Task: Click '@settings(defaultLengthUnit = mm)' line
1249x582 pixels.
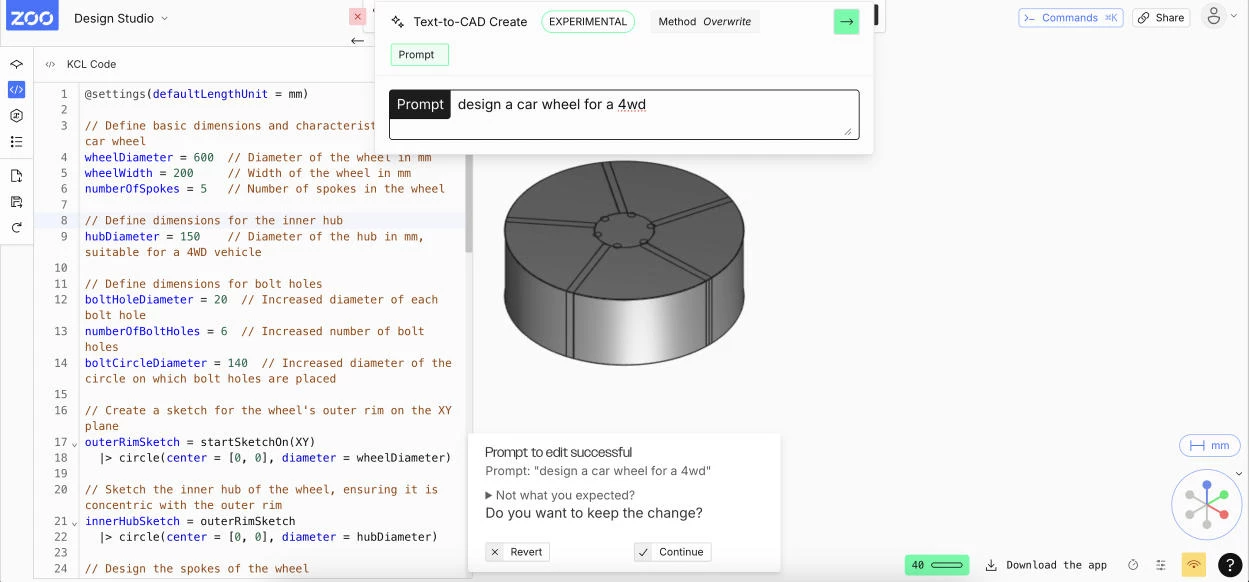Action: pyautogui.click(x=197, y=94)
